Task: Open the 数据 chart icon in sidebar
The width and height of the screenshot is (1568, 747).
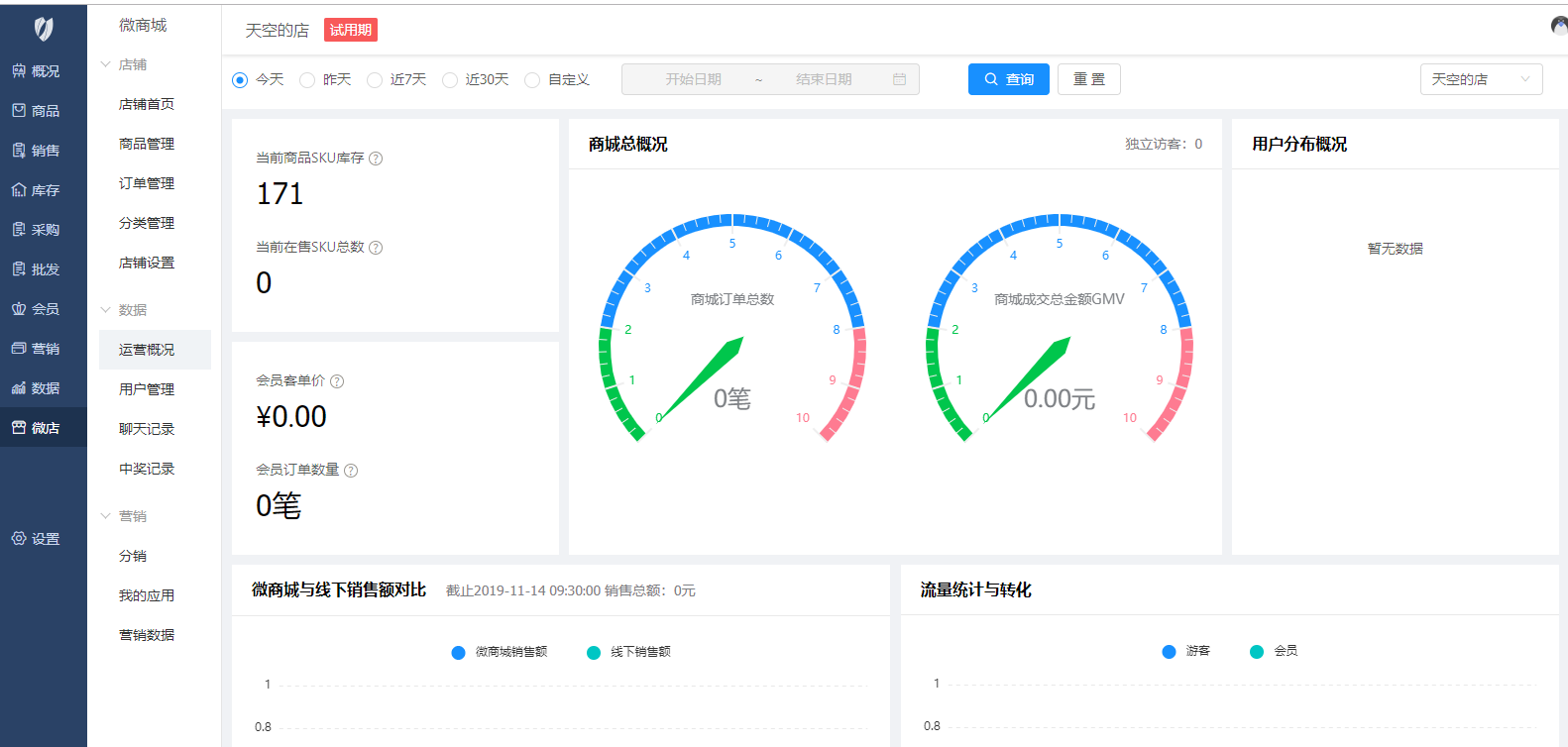Action: coord(19,388)
